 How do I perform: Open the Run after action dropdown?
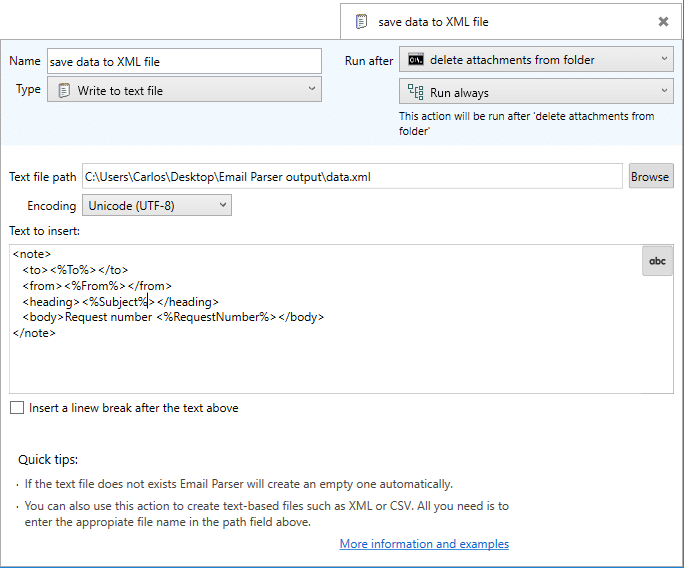point(536,59)
